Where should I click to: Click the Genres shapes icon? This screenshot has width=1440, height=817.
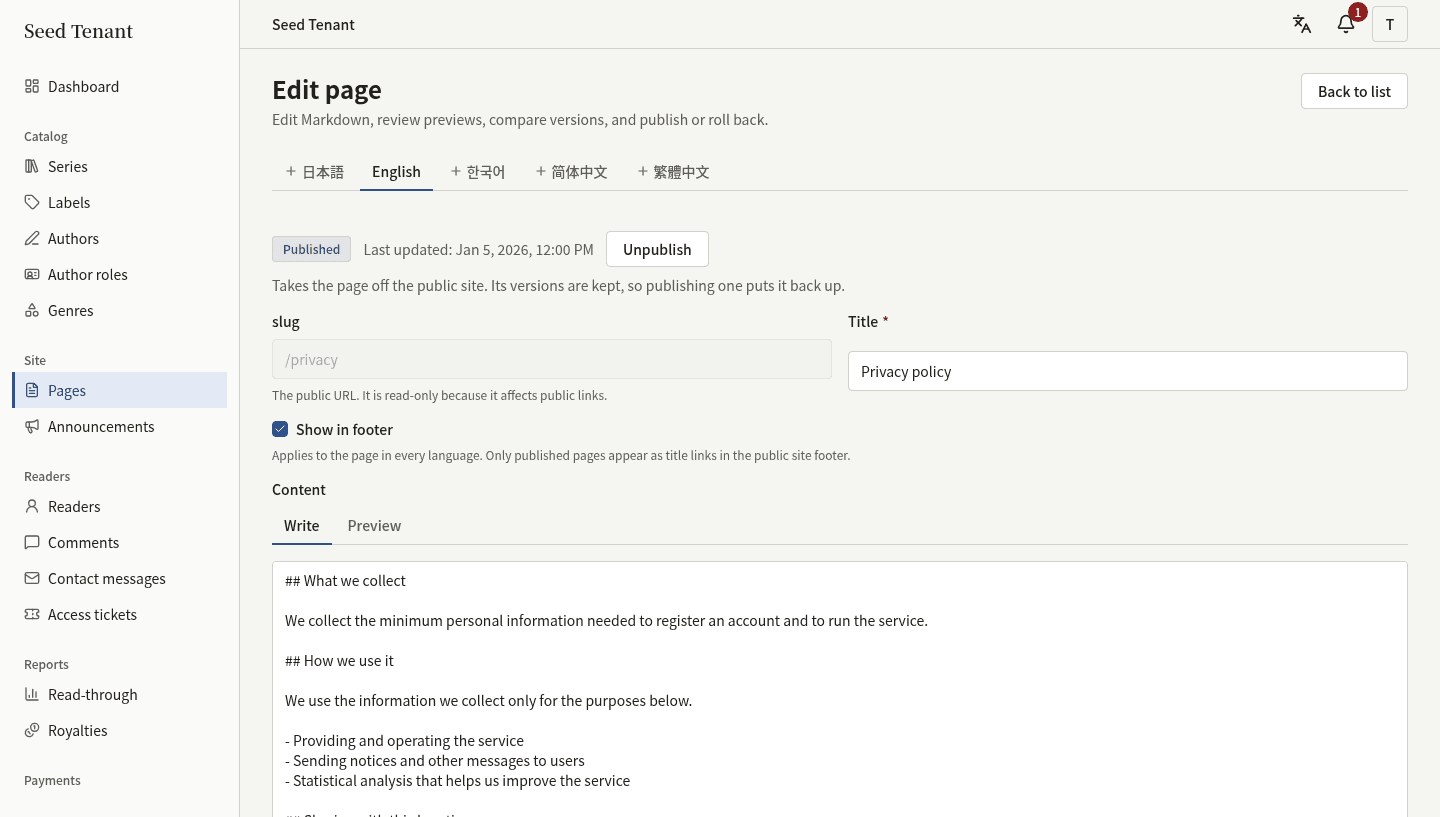[x=32, y=310]
